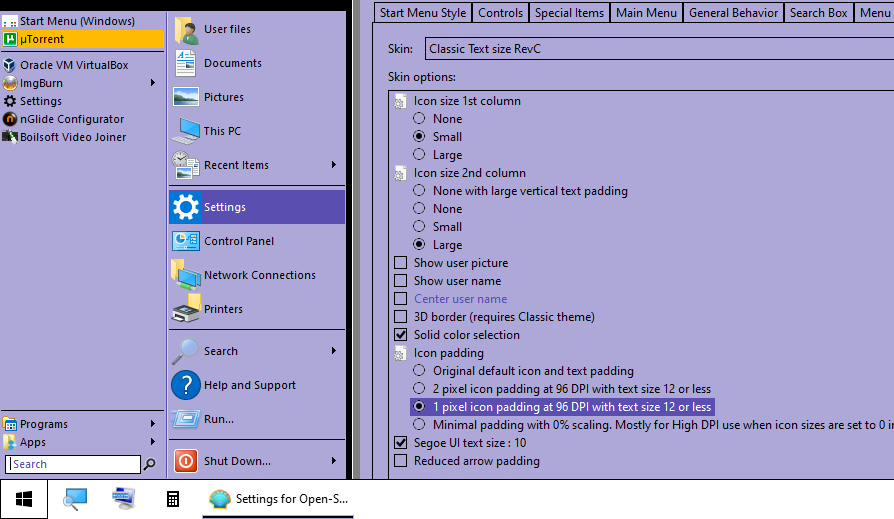The width and height of the screenshot is (894, 519).
Task: Open nGlide Configurator
Action: click(x=72, y=119)
